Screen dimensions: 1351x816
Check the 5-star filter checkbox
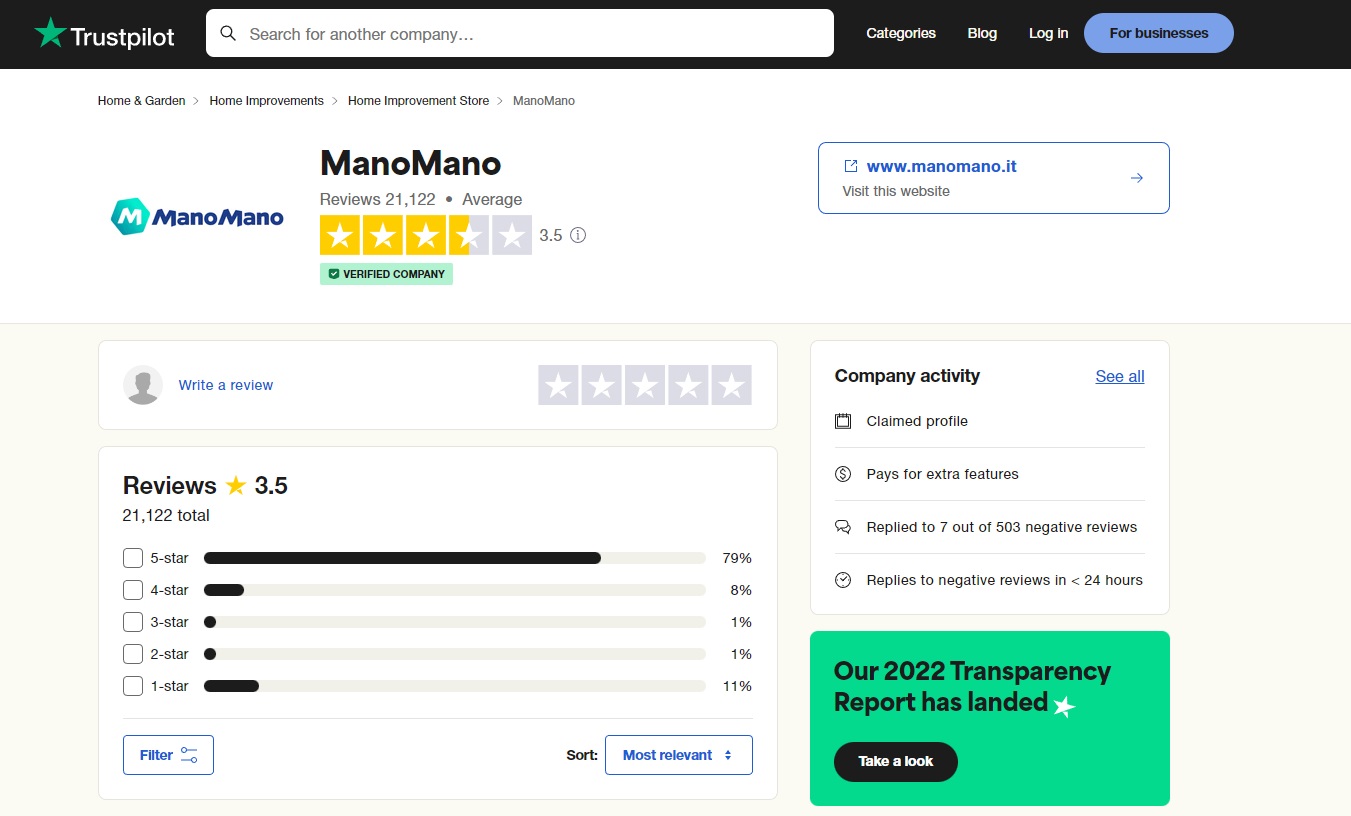[x=133, y=558]
